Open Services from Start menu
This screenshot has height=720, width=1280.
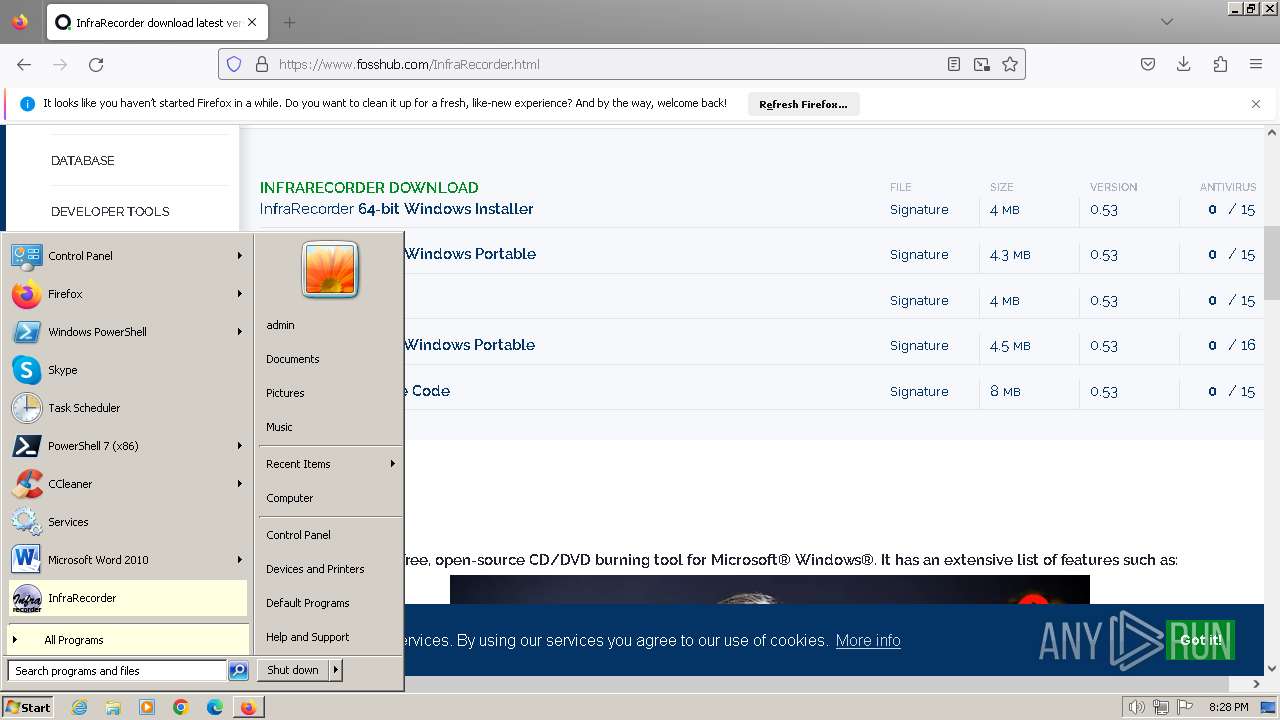pos(127,522)
